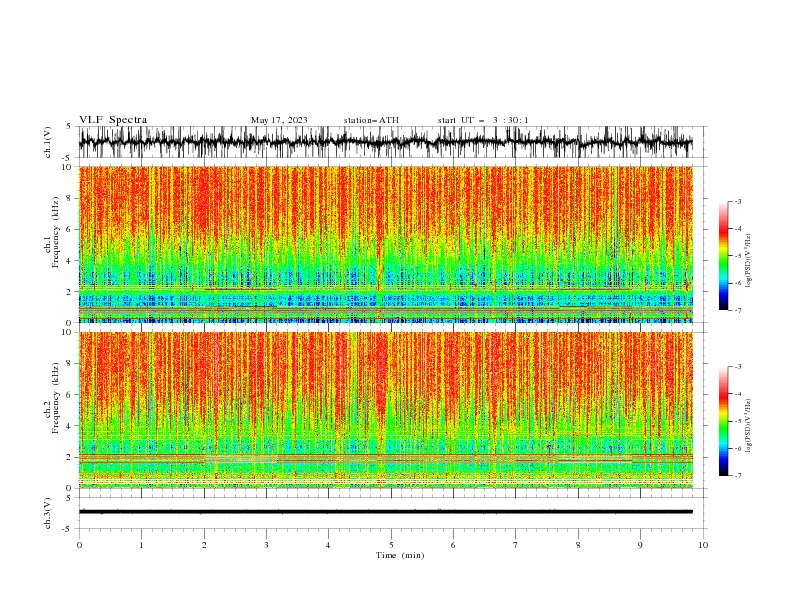
Task: Click the 'start UT = 3:30:1' text
Action: pos(483,120)
